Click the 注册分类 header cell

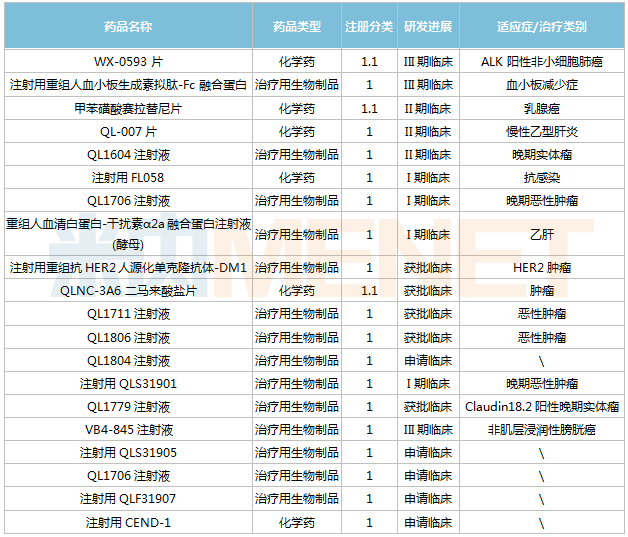click(x=370, y=25)
